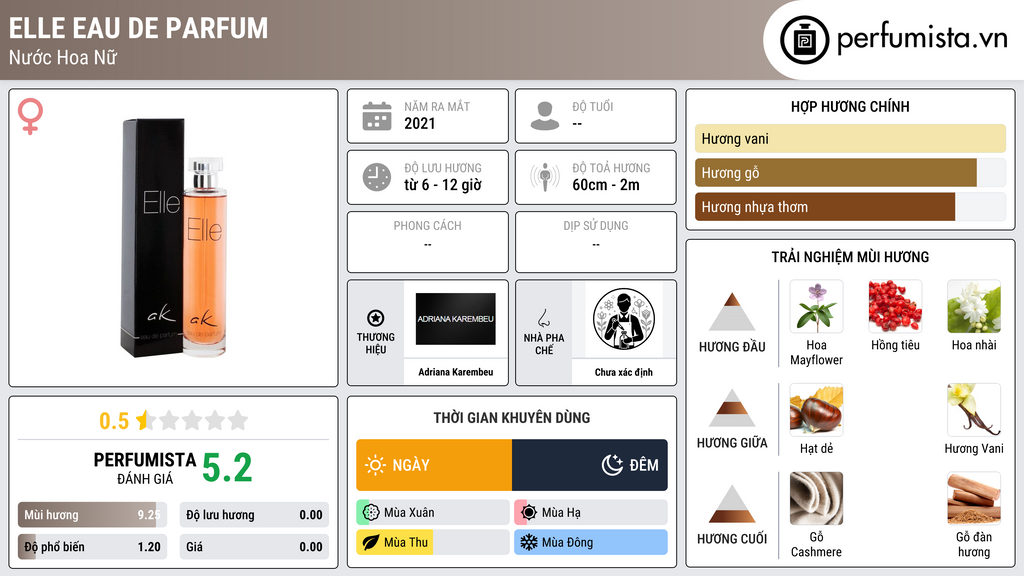Viewport: 1024px width, 576px height.
Task: Click the Giá 0.00 score bar
Action: pyautogui.click(x=254, y=547)
